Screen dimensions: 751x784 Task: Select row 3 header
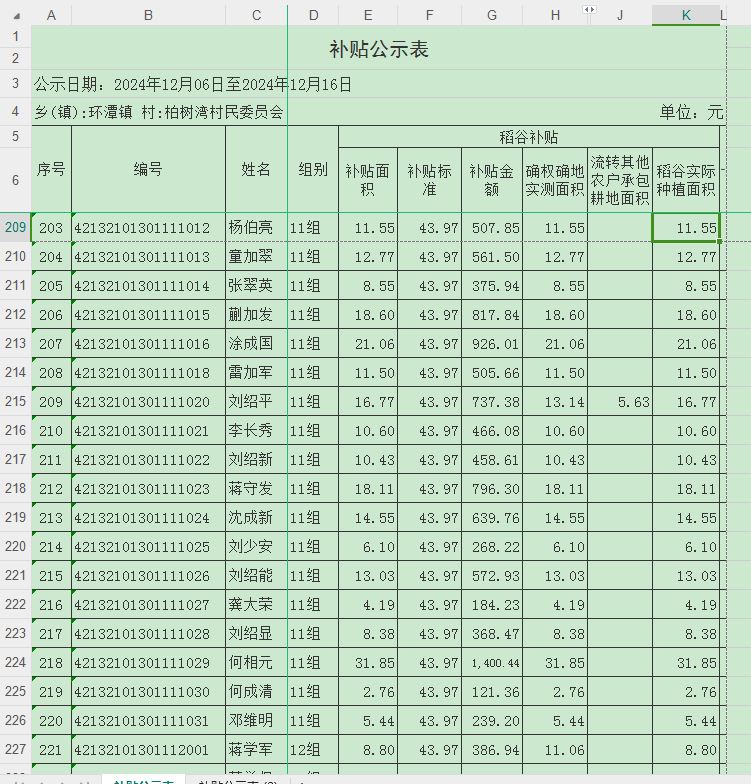pos(16,83)
